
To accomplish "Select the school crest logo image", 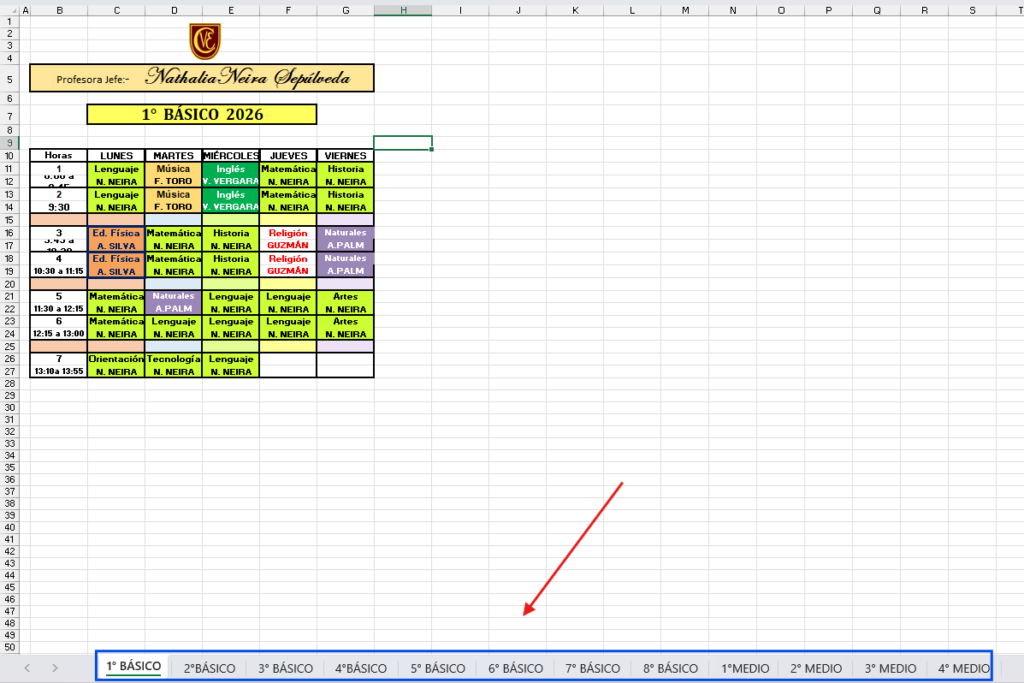I will (205, 41).
